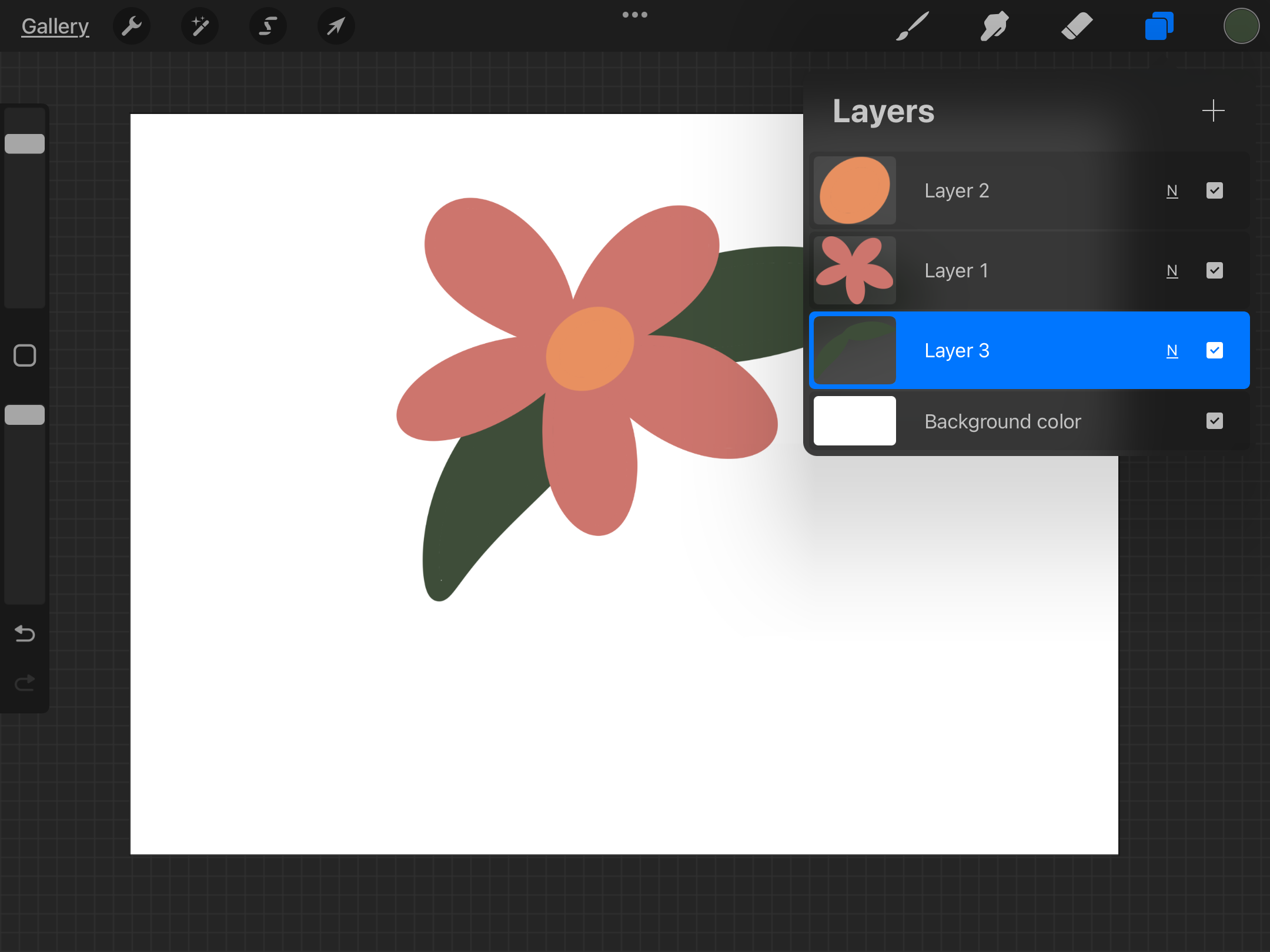The image size is (1270, 952).
Task: Disable the Background color checkbox
Action: [1214, 421]
